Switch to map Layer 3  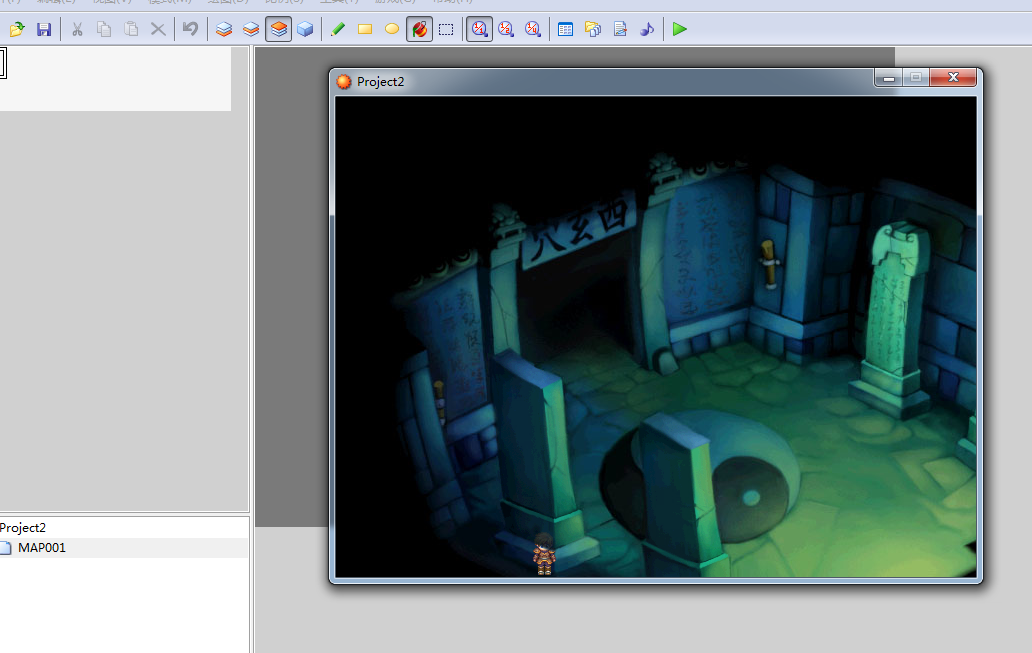(x=278, y=29)
